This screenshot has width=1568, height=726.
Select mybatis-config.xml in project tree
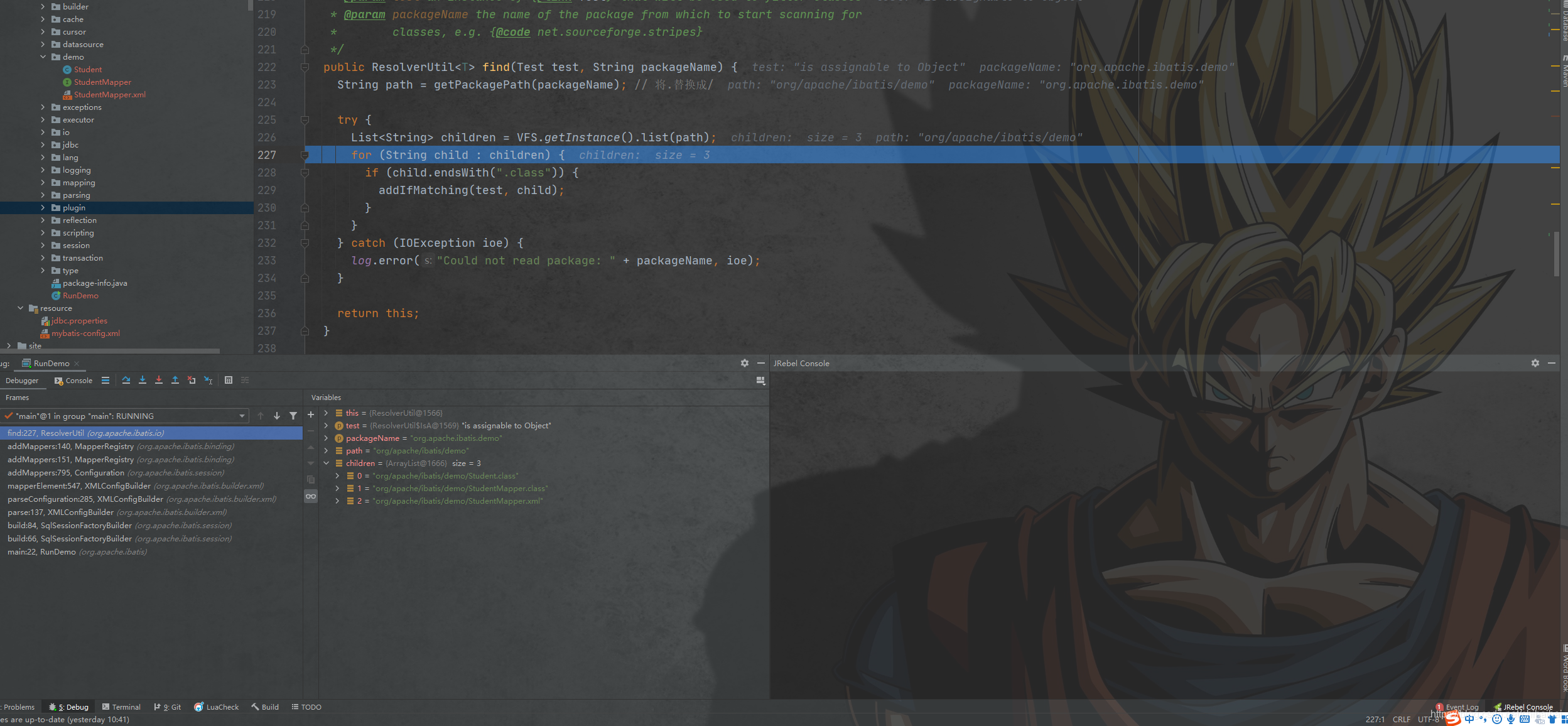click(x=80, y=333)
